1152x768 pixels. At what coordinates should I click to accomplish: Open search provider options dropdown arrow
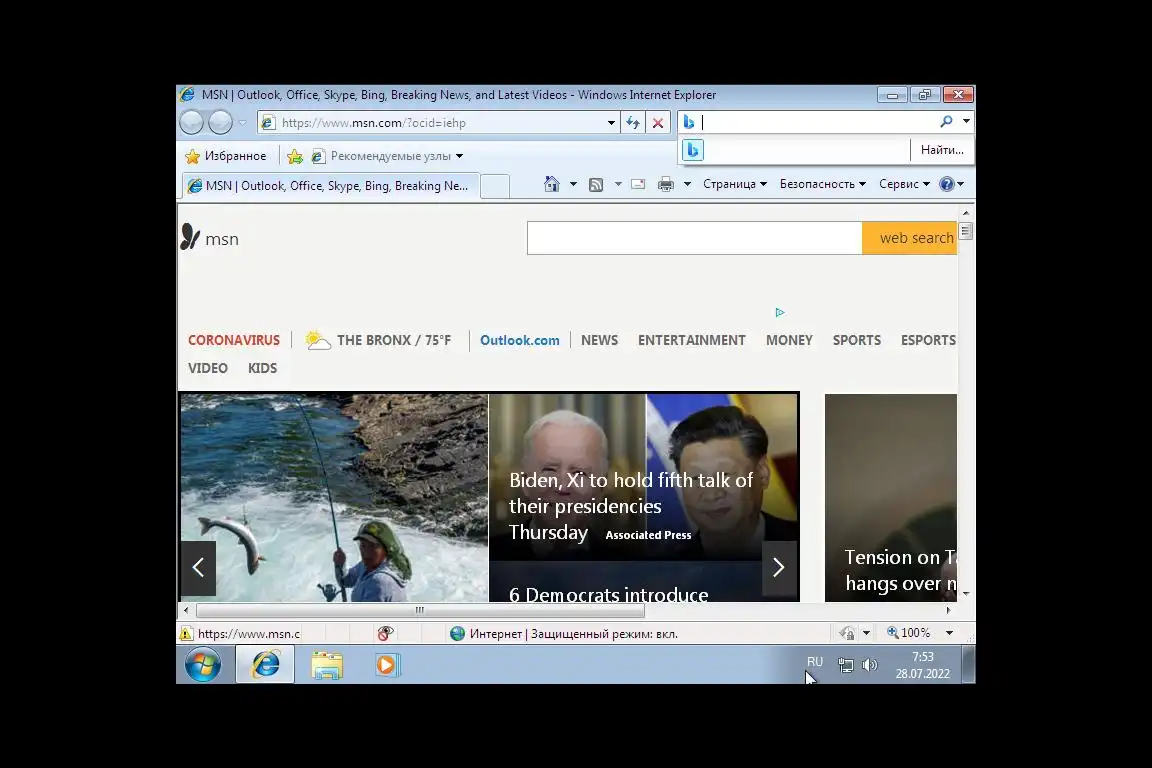coord(966,121)
